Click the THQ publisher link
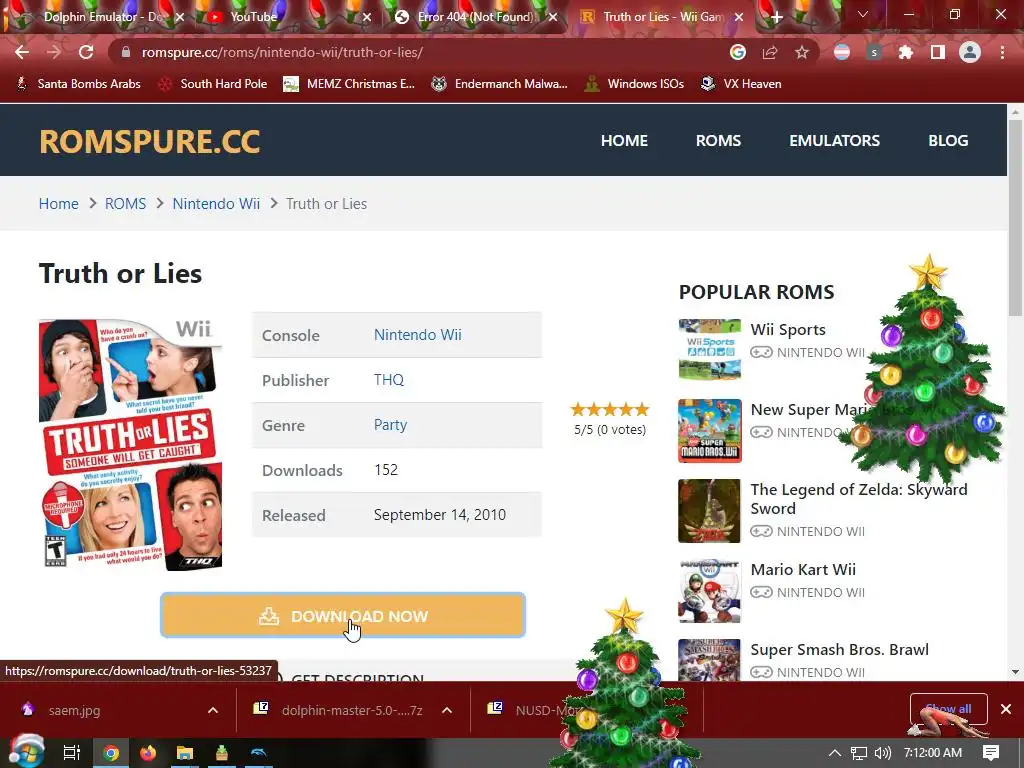1024x768 pixels. tap(389, 379)
